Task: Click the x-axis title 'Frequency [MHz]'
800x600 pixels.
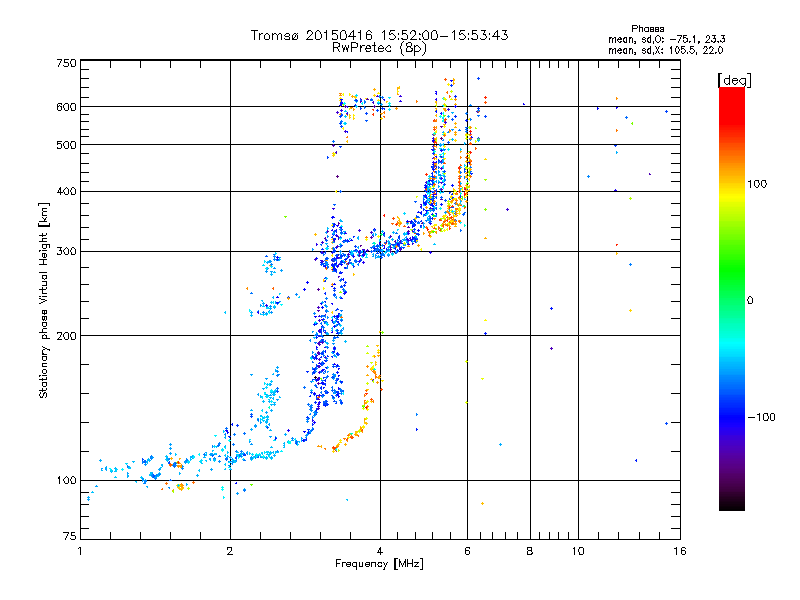Action: point(379,564)
